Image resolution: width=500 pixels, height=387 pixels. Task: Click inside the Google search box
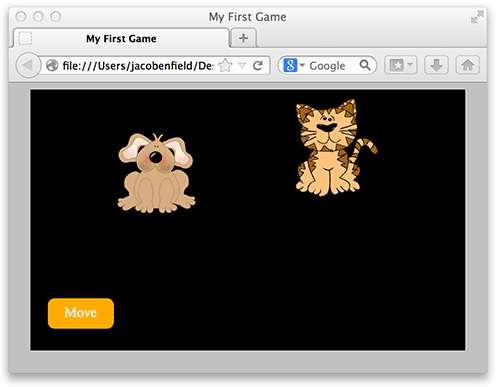tap(327, 65)
